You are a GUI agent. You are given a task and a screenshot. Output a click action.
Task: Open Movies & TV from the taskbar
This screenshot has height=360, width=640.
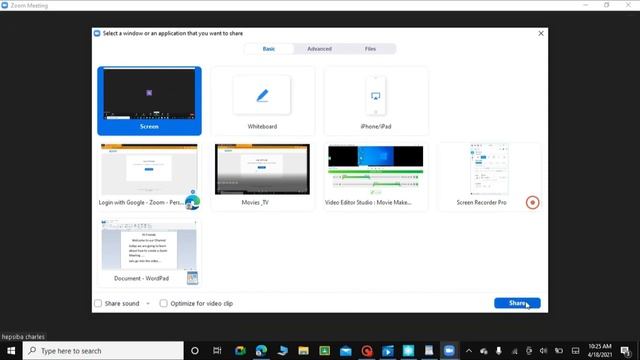pos(387,351)
